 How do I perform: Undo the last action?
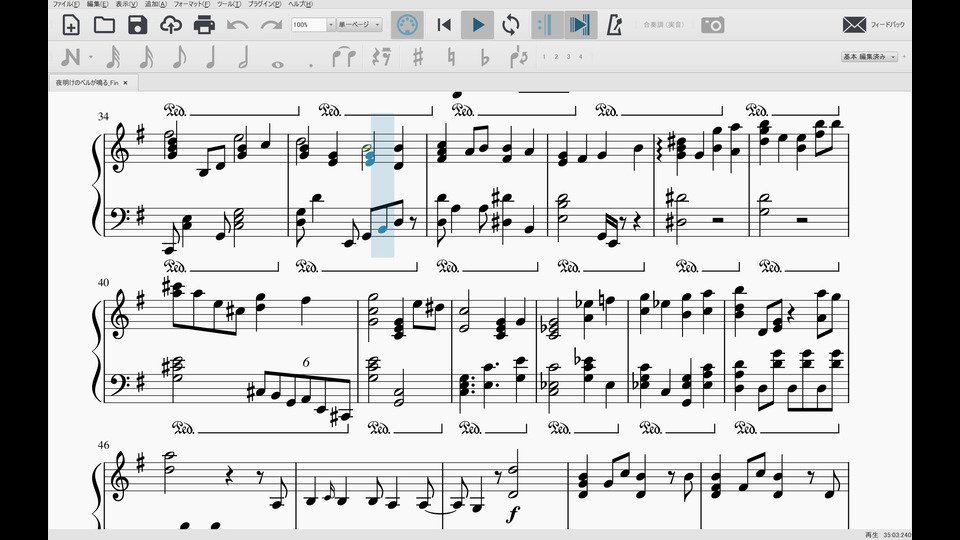[x=238, y=25]
